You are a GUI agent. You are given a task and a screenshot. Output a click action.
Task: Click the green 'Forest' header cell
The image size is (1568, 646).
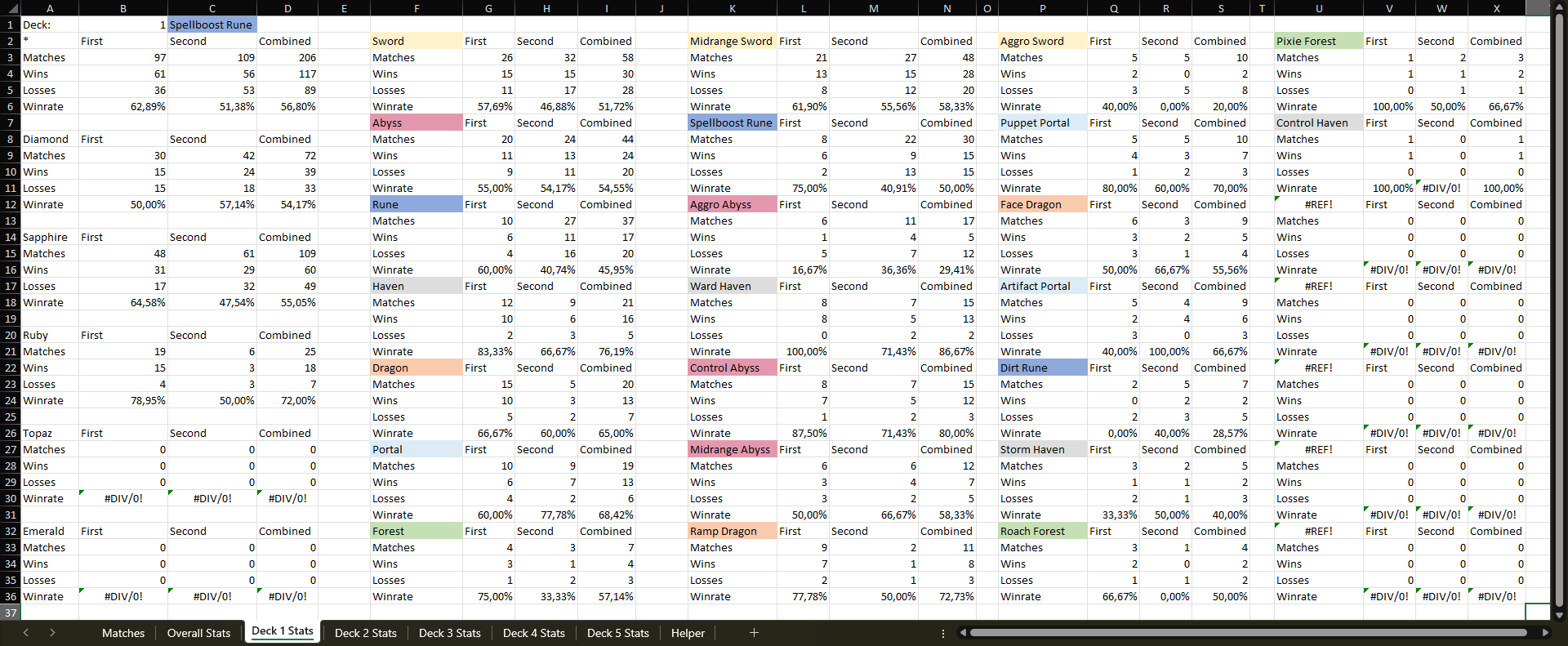pyautogui.click(x=416, y=531)
